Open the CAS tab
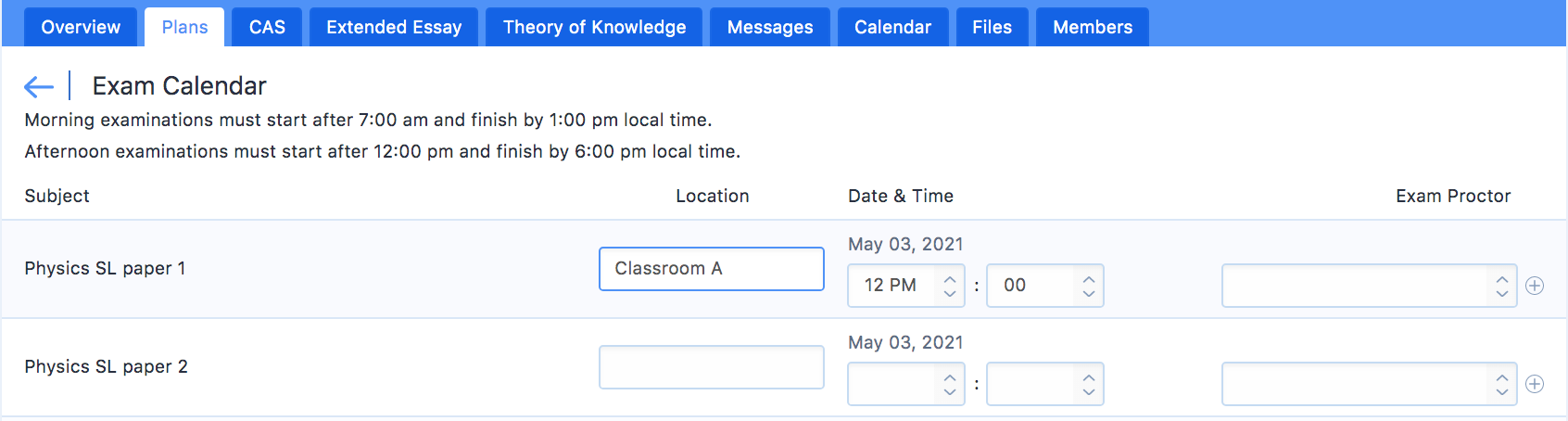The height and width of the screenshot is (421, 1568). click(267, 27)
